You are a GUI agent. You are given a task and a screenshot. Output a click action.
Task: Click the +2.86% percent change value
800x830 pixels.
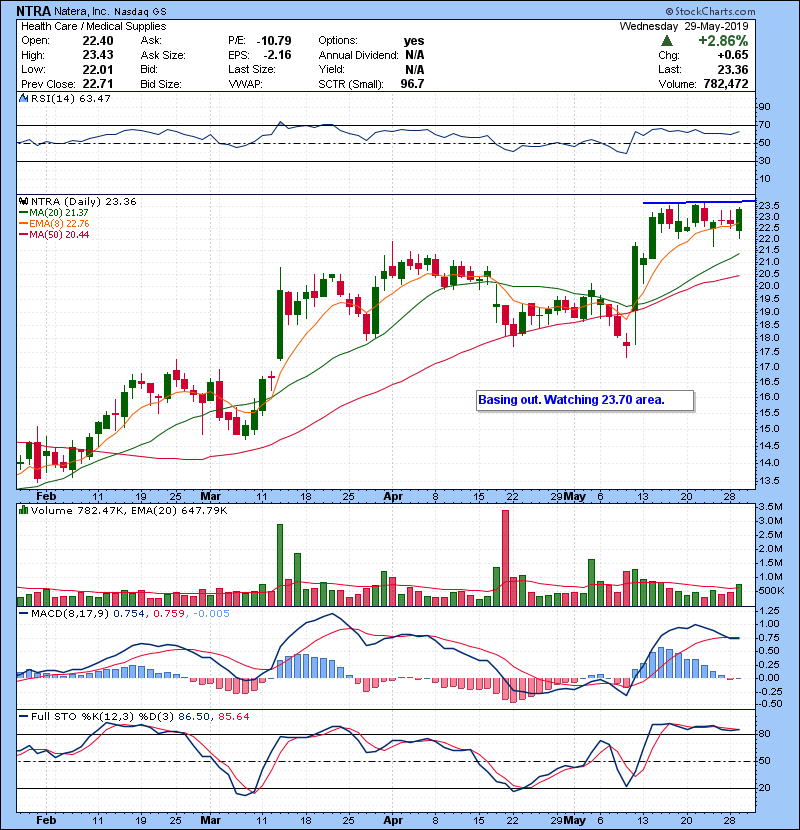pyautogui.click(x=723, y=41)
